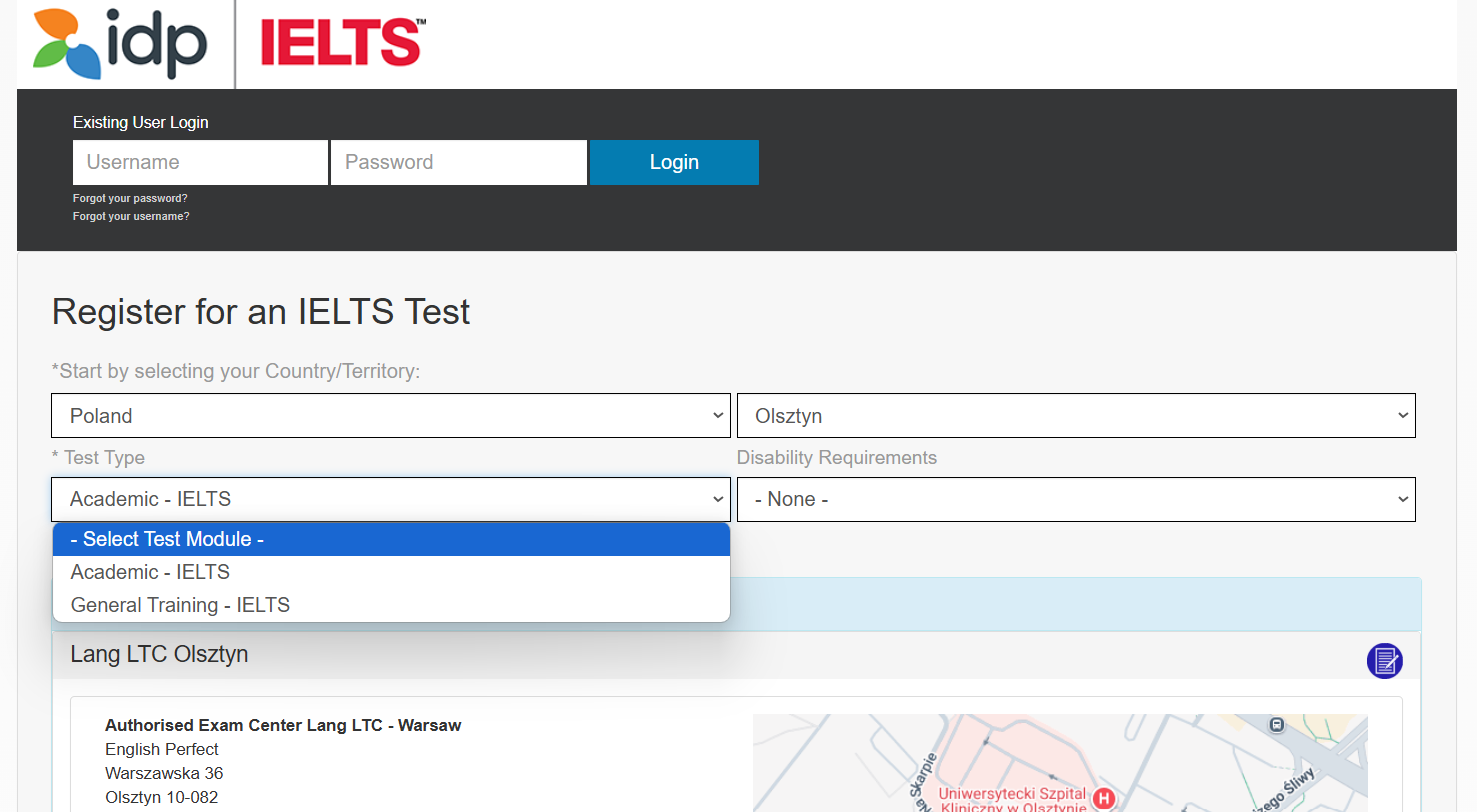
Task: Focus the Username input field
Action: [200, 162]
